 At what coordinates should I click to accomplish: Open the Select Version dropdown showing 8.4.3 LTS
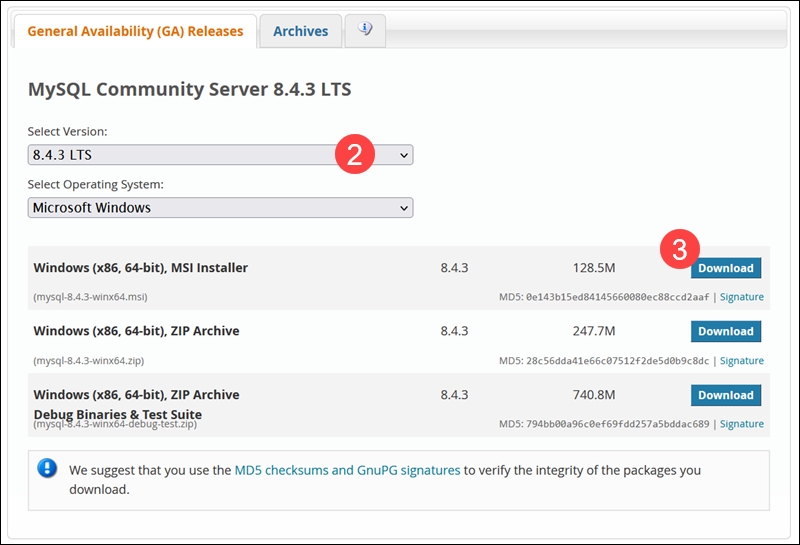pyautogui.click(x=220, y=155)
